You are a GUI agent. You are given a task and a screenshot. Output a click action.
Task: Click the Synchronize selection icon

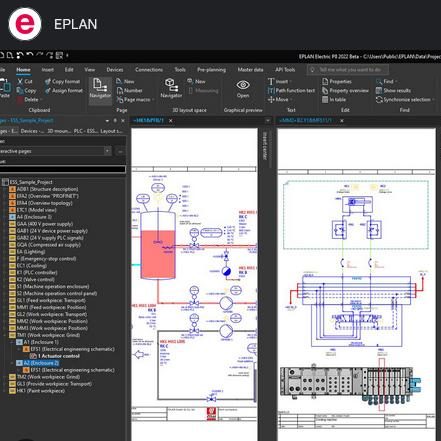(x=379, y=99)
